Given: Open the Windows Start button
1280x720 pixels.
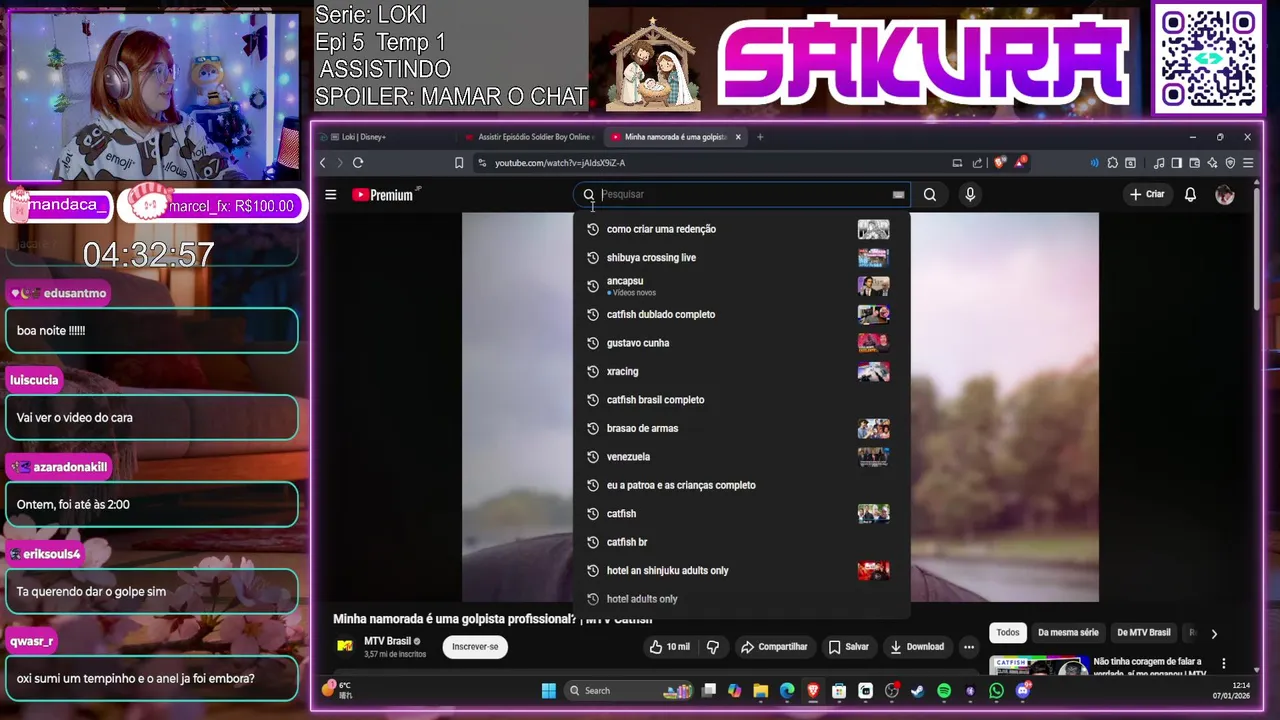Looking at the screenshot, I should click(549, 691).
